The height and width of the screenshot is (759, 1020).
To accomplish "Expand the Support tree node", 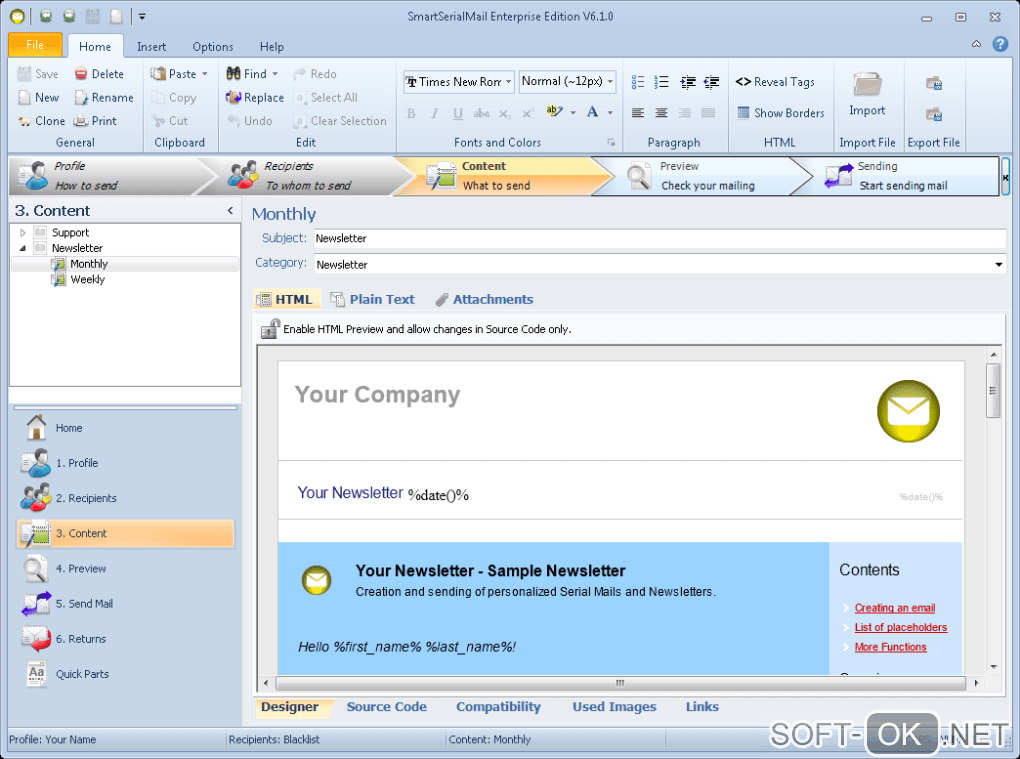I will [x=23, y=232].
